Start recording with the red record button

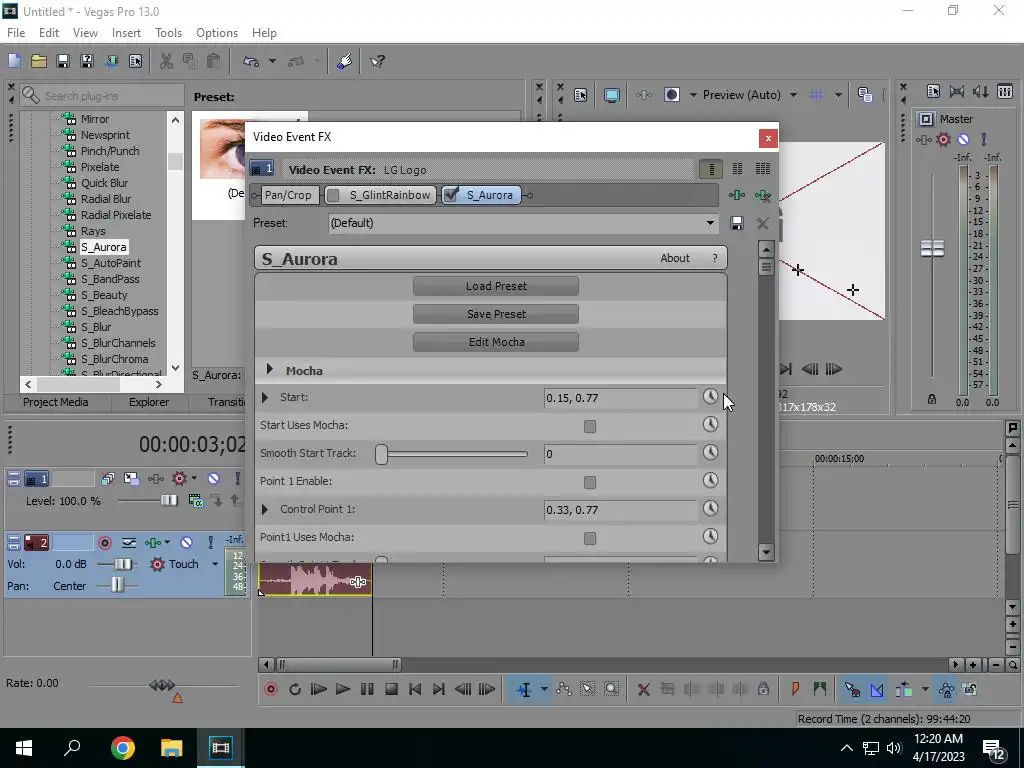point(270,689)
